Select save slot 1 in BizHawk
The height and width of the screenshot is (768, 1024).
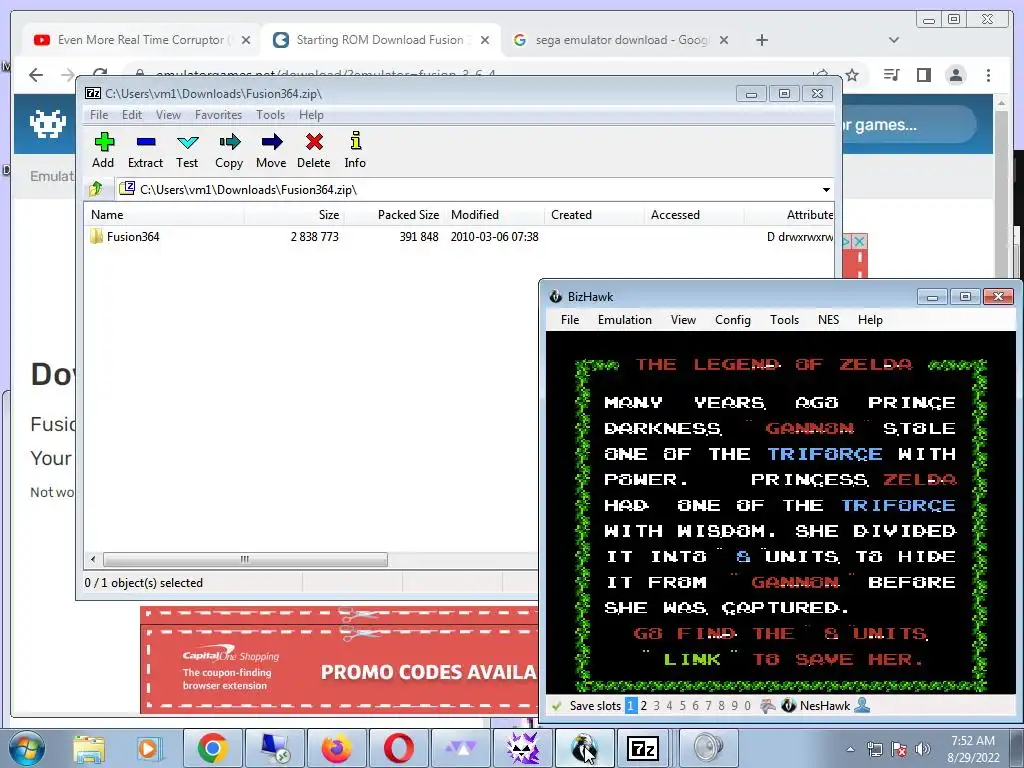(631, 706)
